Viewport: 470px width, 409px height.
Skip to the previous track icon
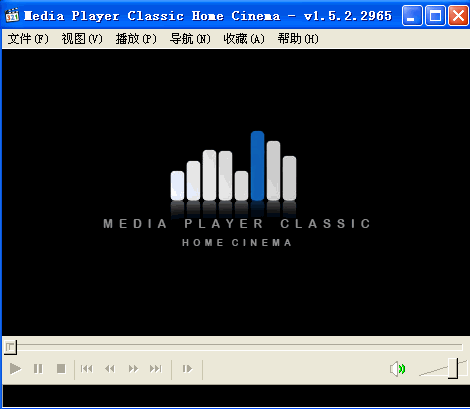pyautogui.click(x=87, y=369)
